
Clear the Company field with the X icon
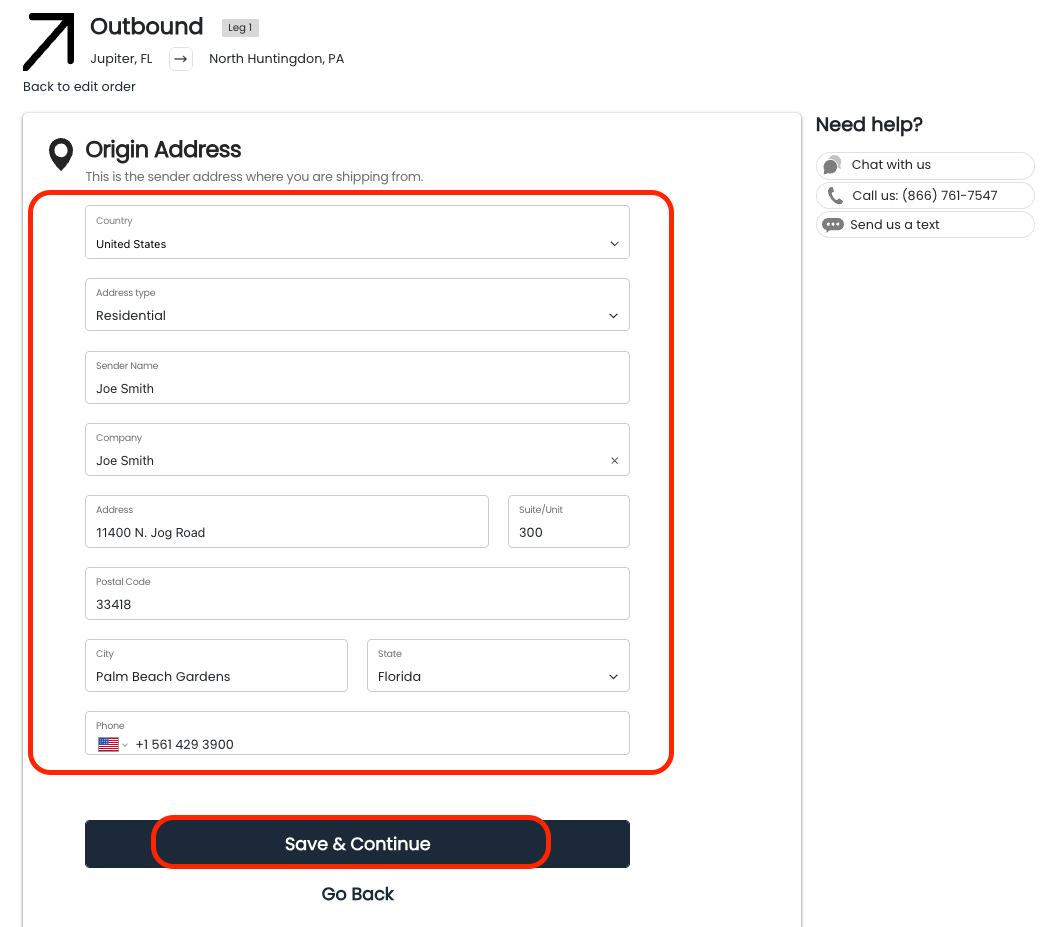click(x=614, y=460)
